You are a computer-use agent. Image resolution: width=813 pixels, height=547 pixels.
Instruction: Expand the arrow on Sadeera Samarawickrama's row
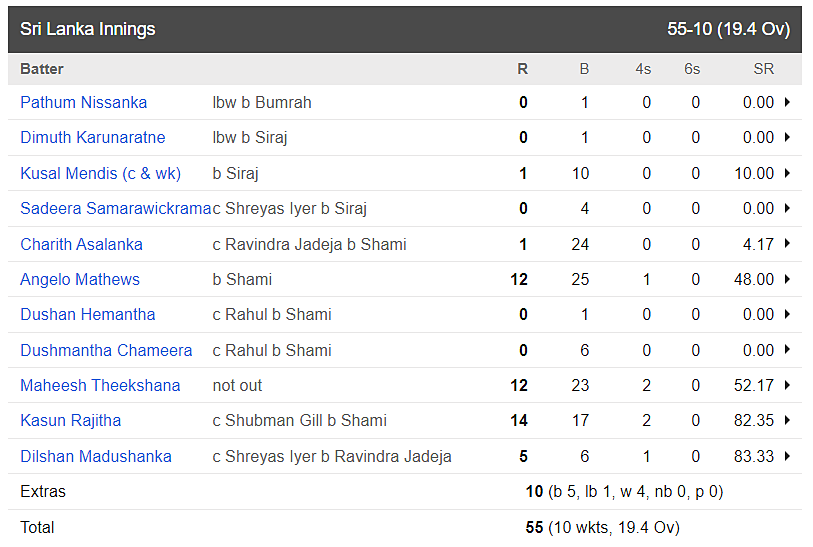coord(788,208)
